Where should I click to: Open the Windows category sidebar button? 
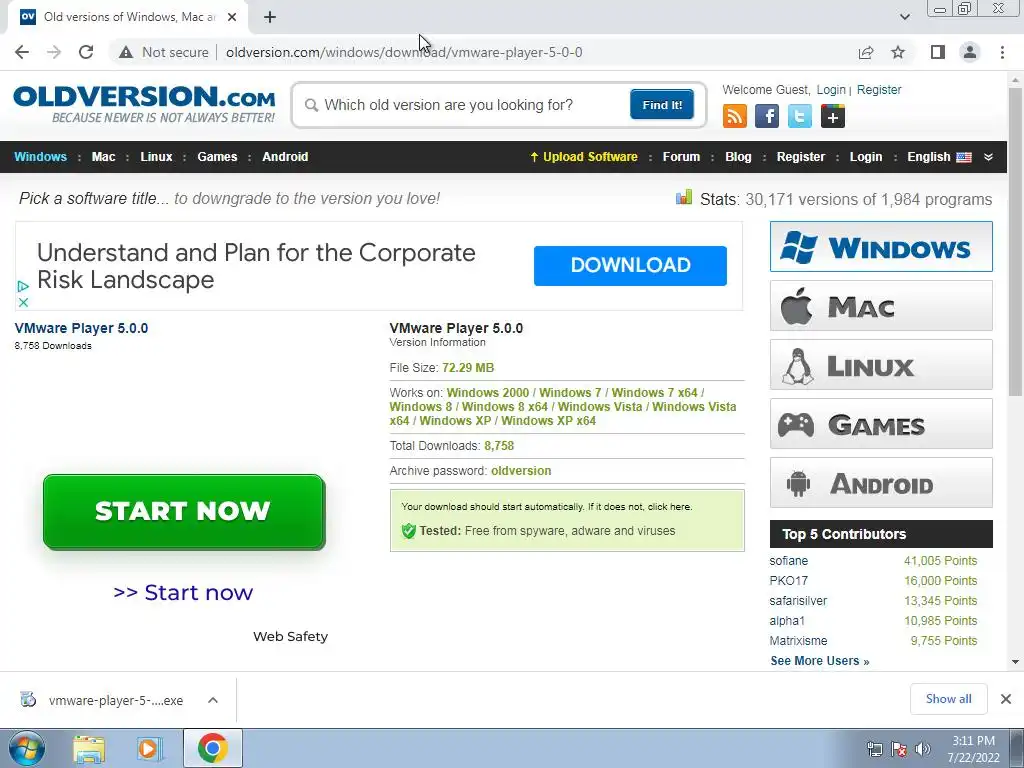(881, 246)
